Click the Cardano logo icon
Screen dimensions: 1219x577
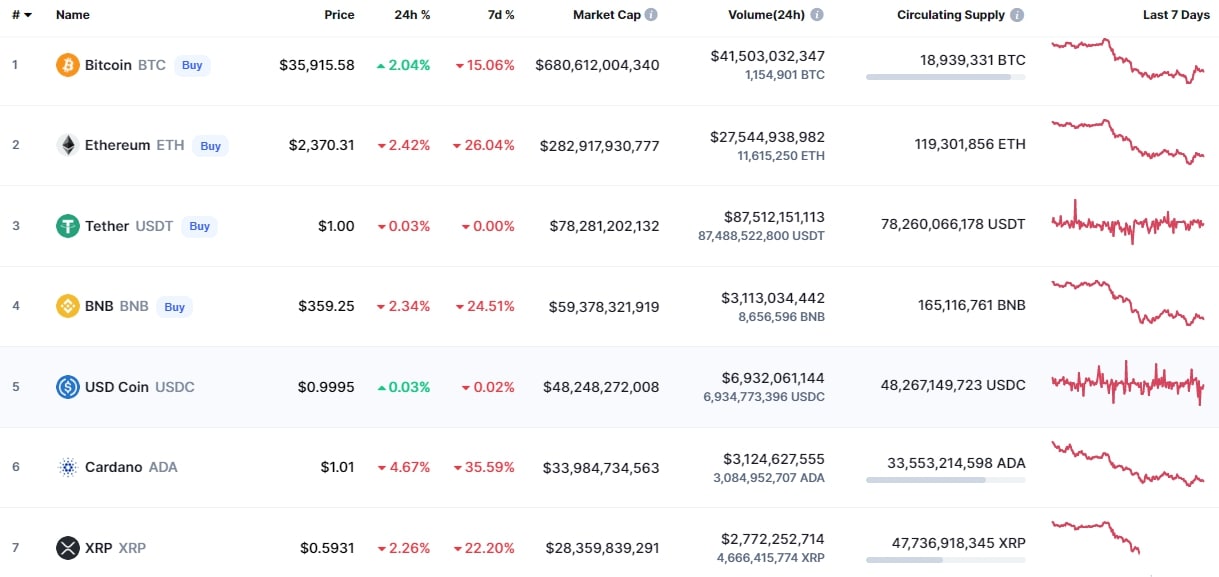67,467
